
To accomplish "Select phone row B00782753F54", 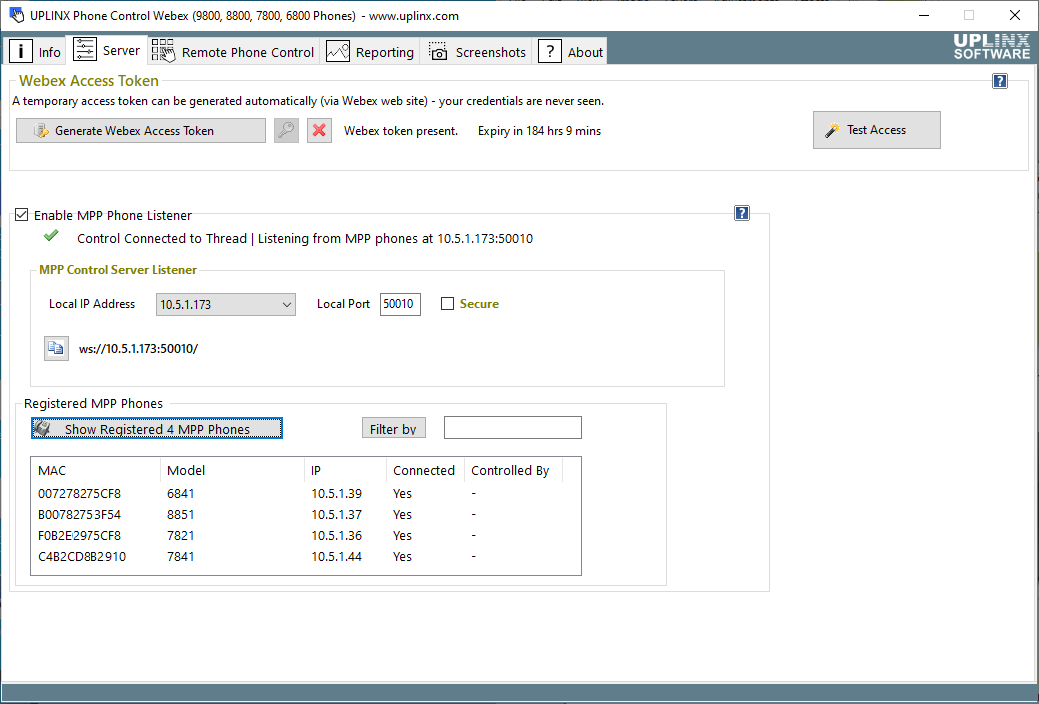I will pyautogui.click(x=305, y=515).
